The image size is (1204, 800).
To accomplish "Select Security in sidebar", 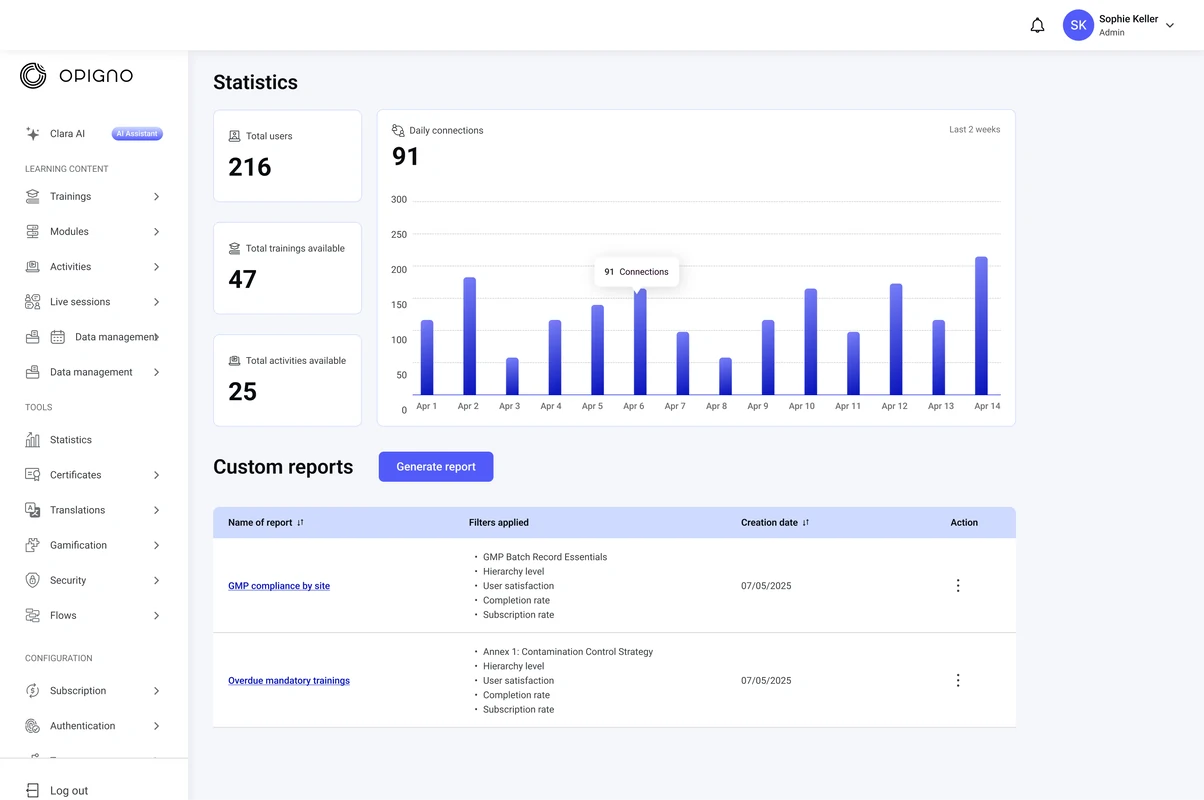I will 68,580.
